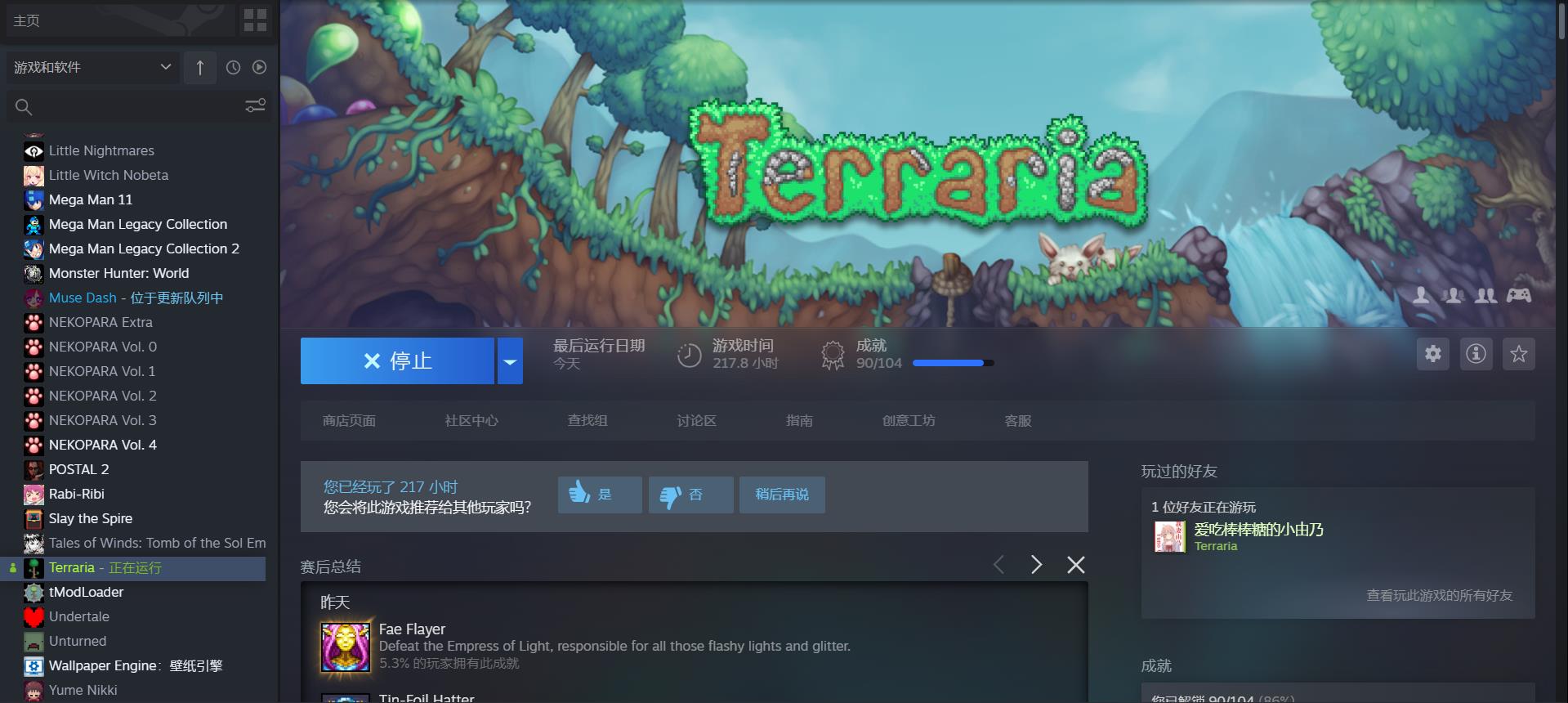Expand launch options arrow beside 停止
Screen dimensions: 1568x703
pyautogui.click(x=510, y=360)
